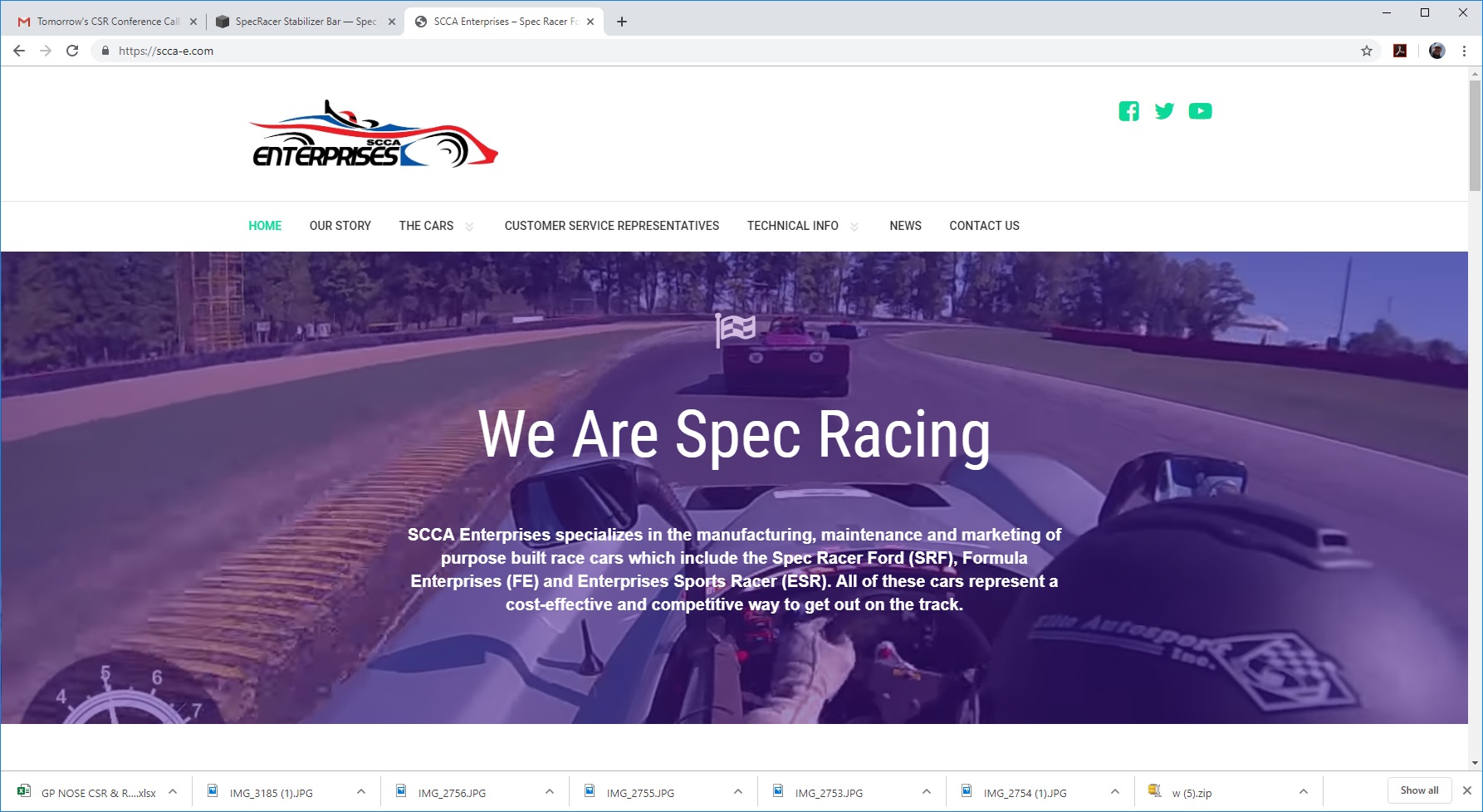Screen dimensions: 1483x812
Task: Open the Chrome profile avatar
Action: point(1437,51)
